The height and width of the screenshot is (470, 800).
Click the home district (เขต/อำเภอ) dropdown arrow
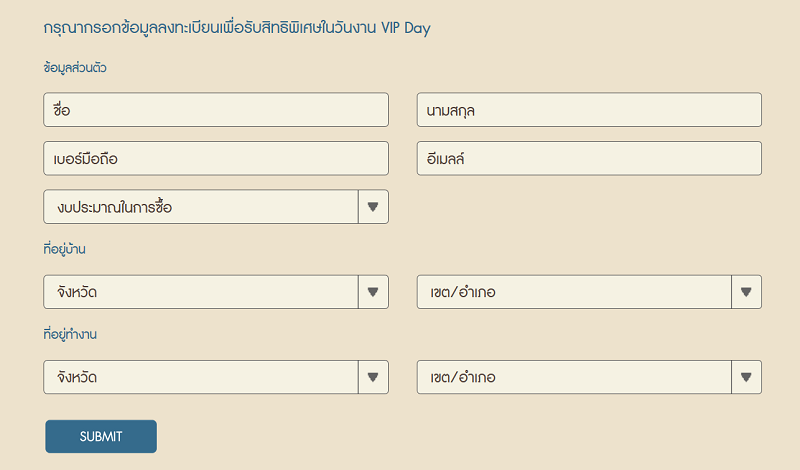click(x=746, y=292)
